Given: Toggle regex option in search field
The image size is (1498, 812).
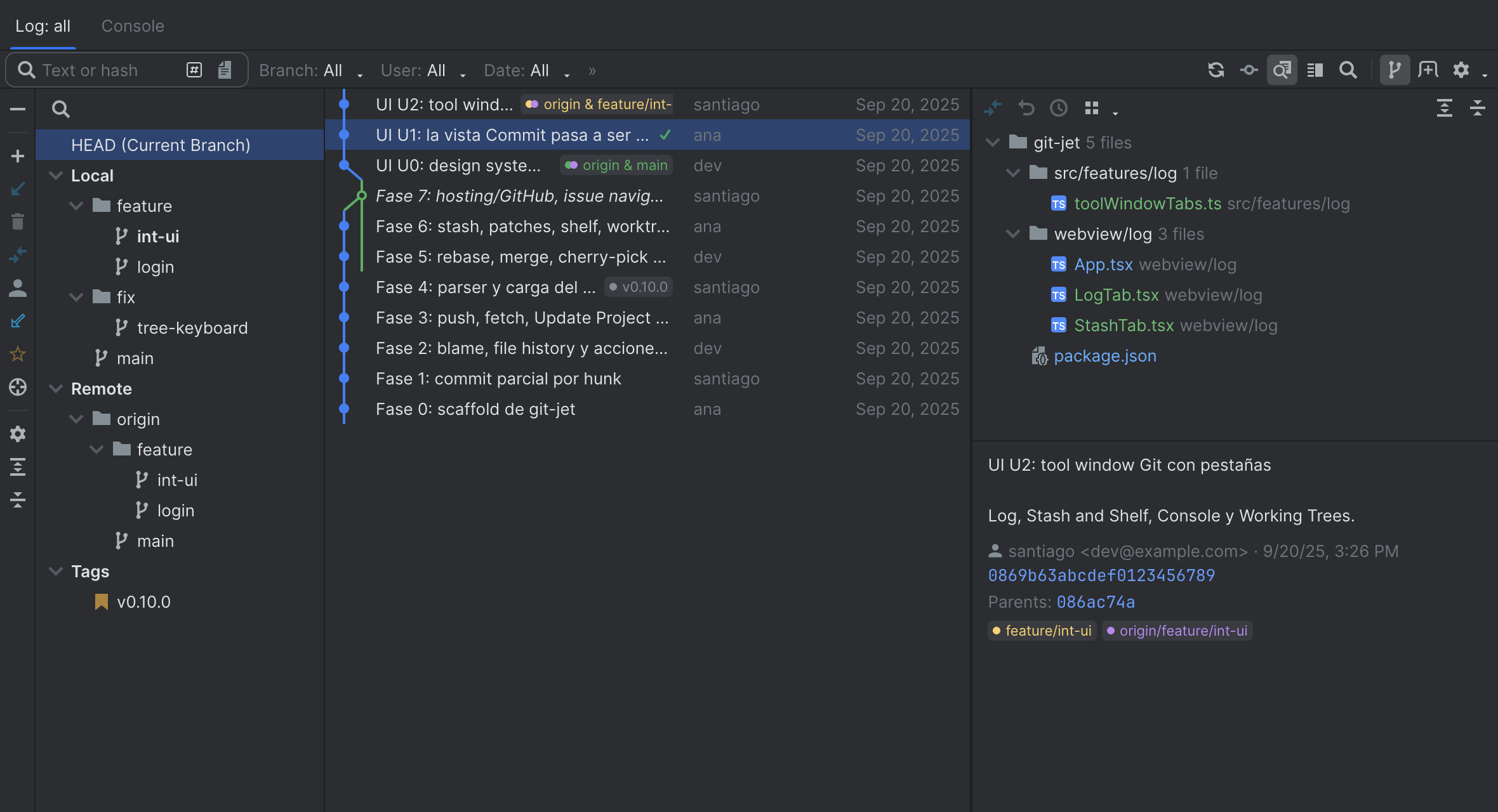Looking at the screenshot, I should [194, 70].
